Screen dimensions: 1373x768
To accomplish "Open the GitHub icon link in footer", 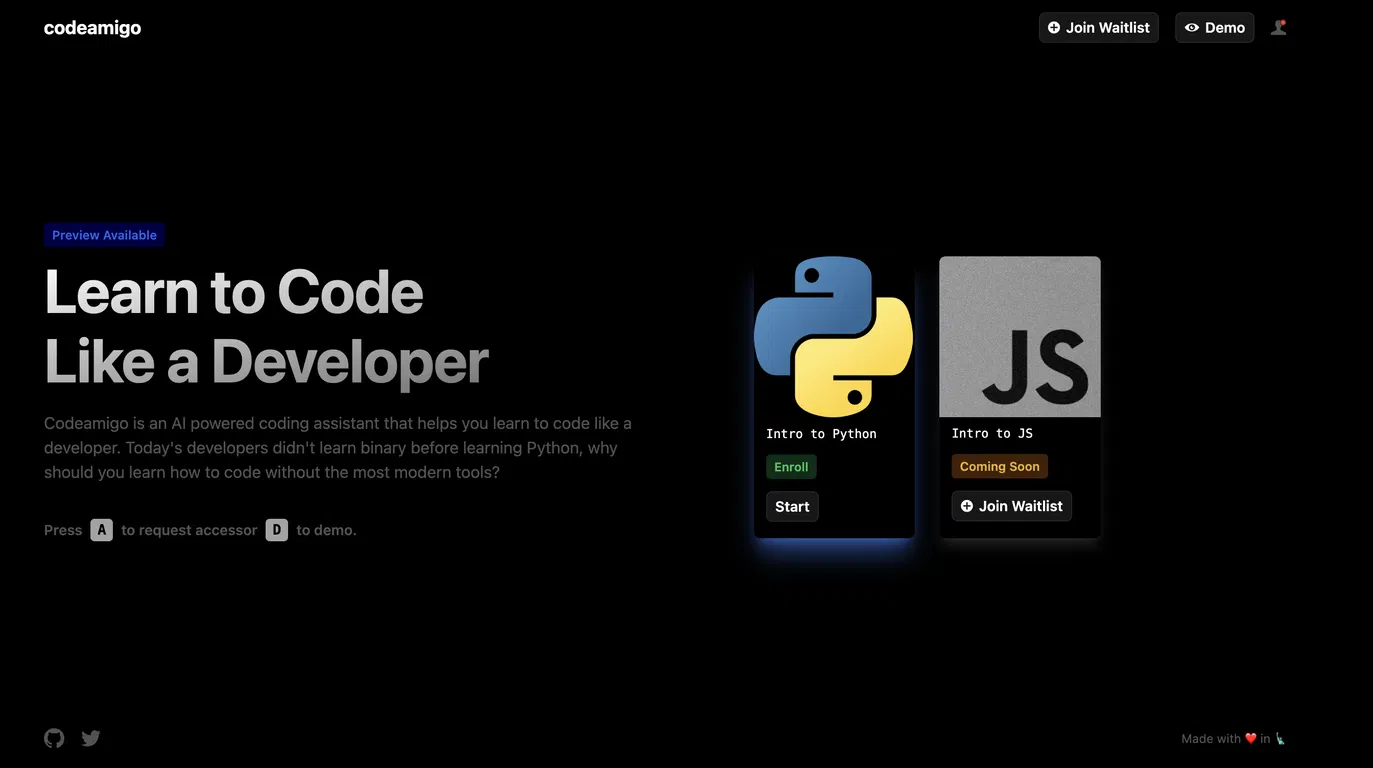I will pos(54,738).
